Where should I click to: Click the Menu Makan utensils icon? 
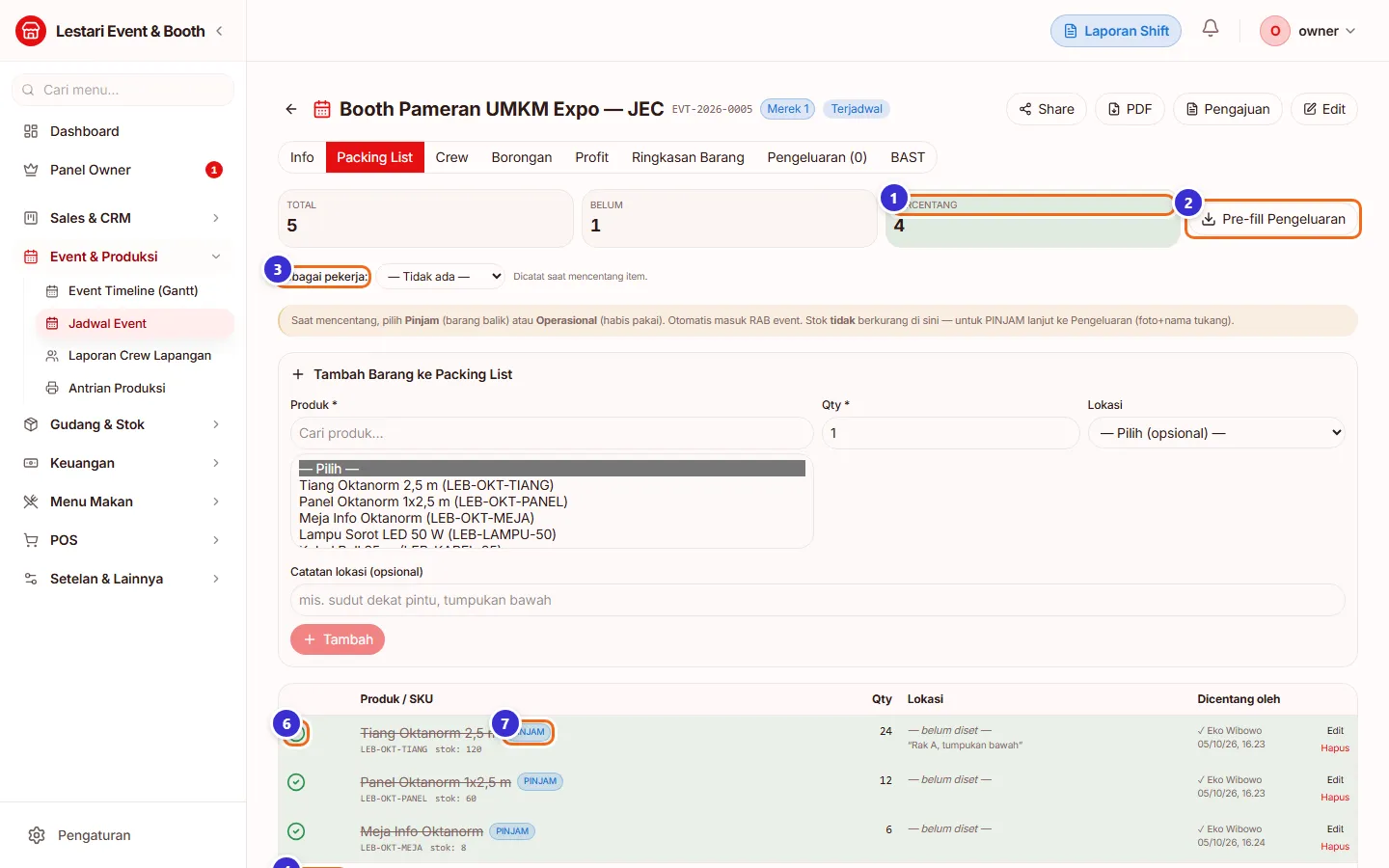click(31, 502)
